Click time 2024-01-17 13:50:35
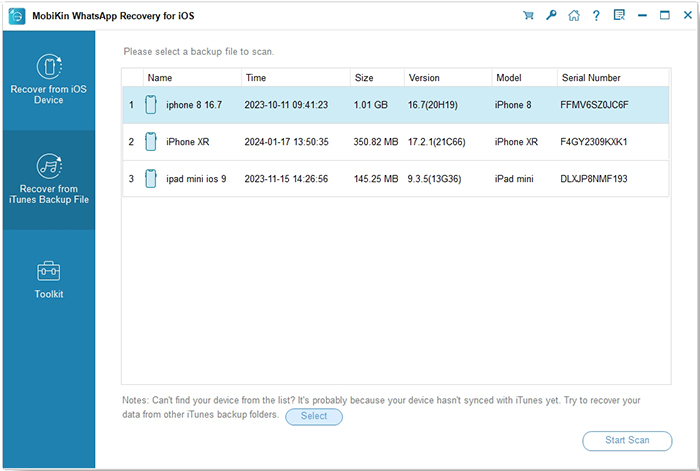 (x=286, y=142)
